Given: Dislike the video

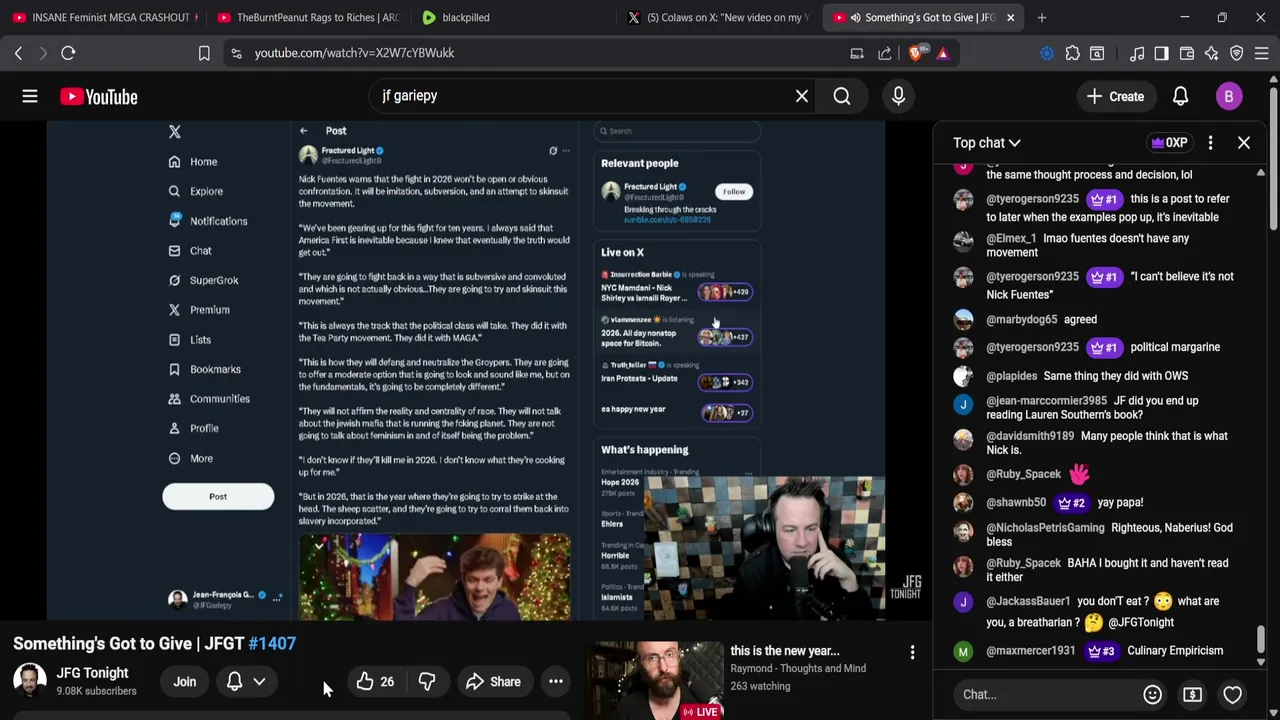Looking at the screenshot, I should pyautogui.click(x=427, y=682).
